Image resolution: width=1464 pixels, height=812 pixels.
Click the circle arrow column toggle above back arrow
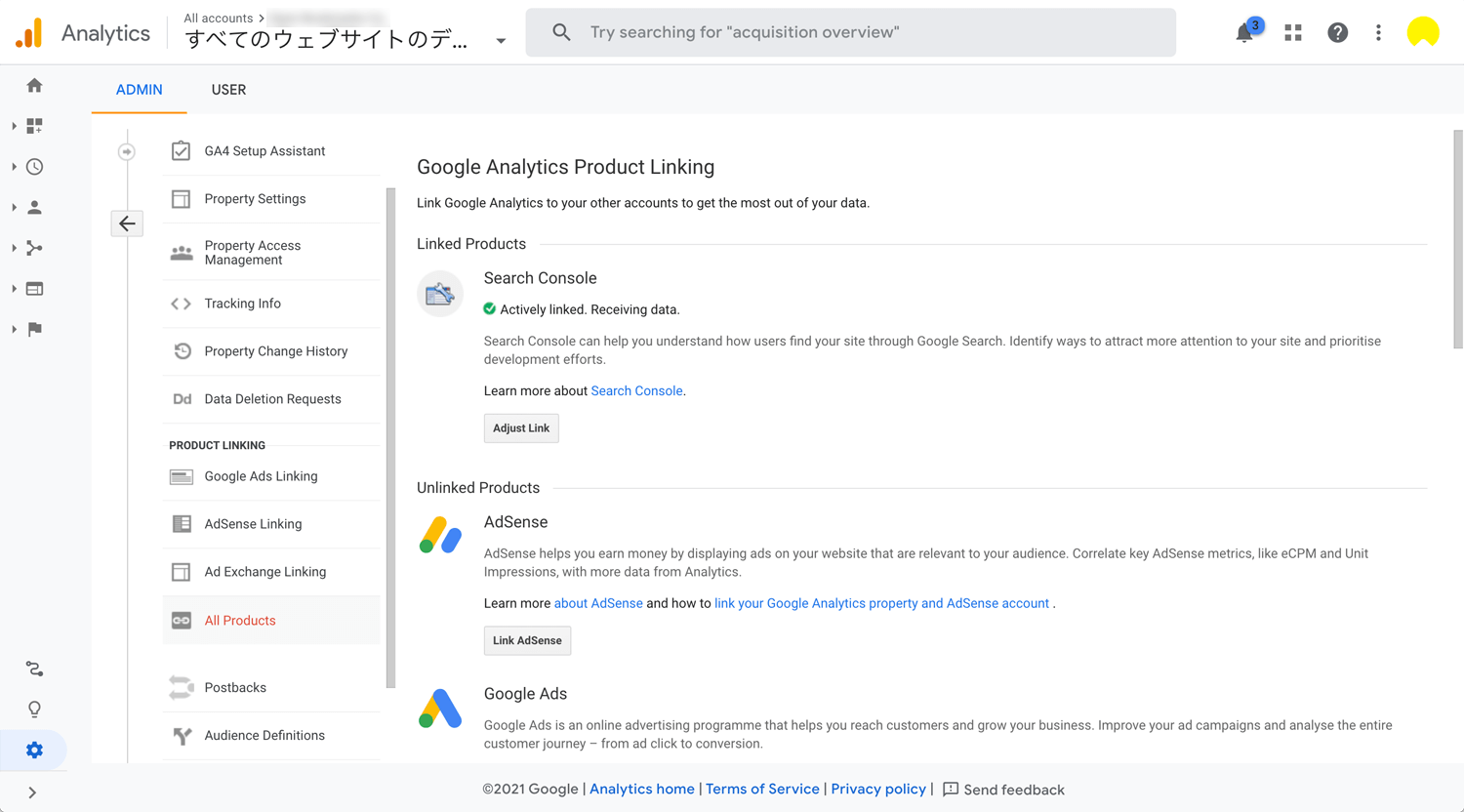coord(127,151)
